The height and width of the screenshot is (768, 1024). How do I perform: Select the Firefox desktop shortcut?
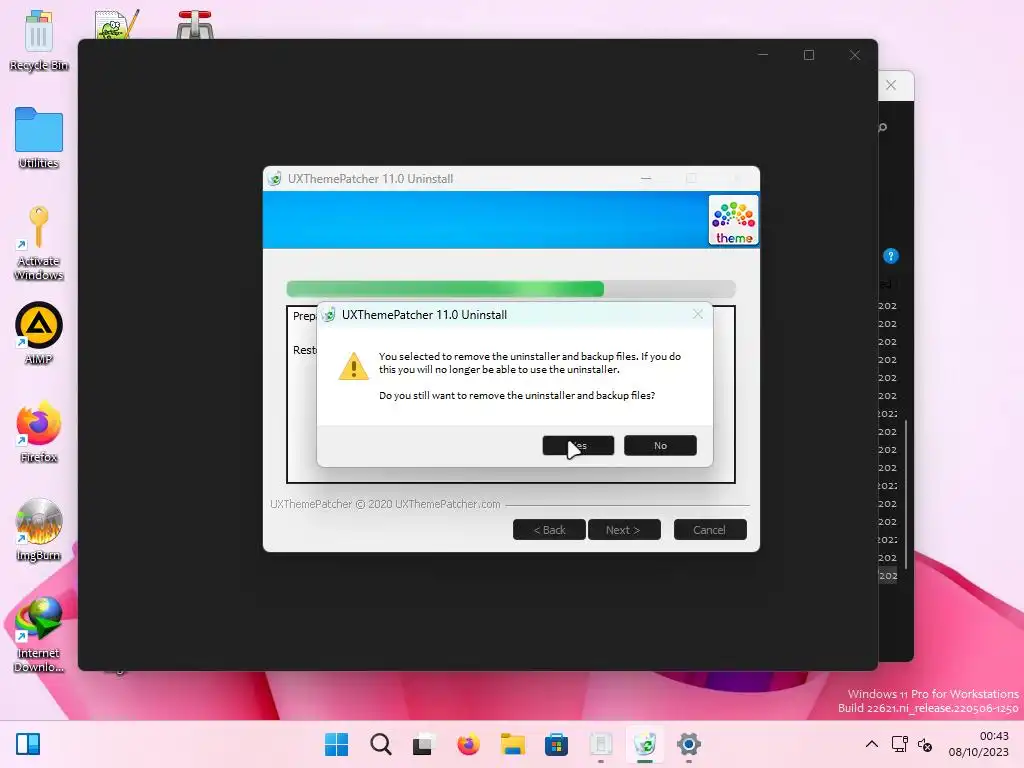click(x=39, y=432)
